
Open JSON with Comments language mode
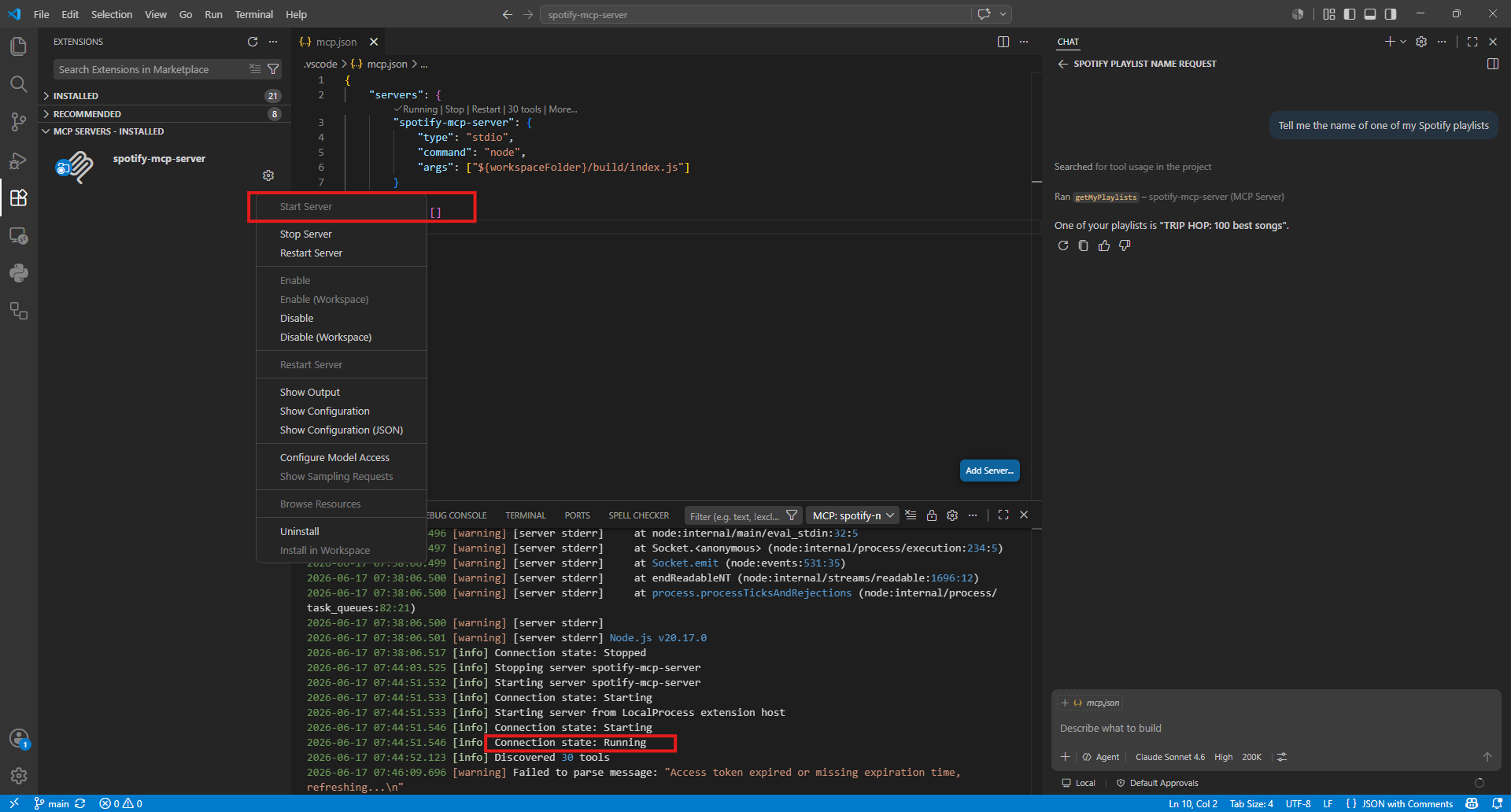coord(1407,803)
